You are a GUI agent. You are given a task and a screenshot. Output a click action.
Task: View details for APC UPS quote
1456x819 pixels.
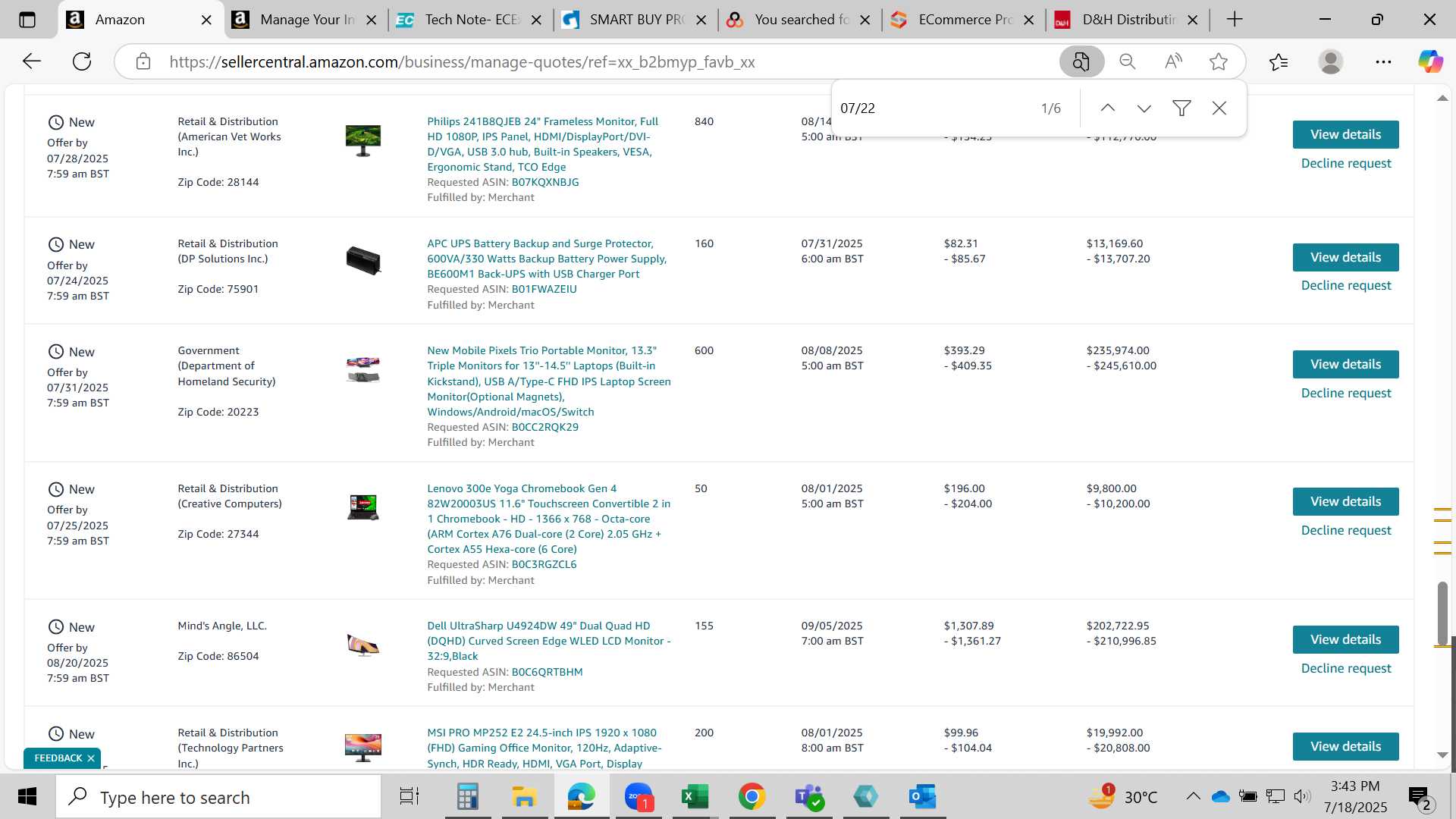[x=1345, y=257]
